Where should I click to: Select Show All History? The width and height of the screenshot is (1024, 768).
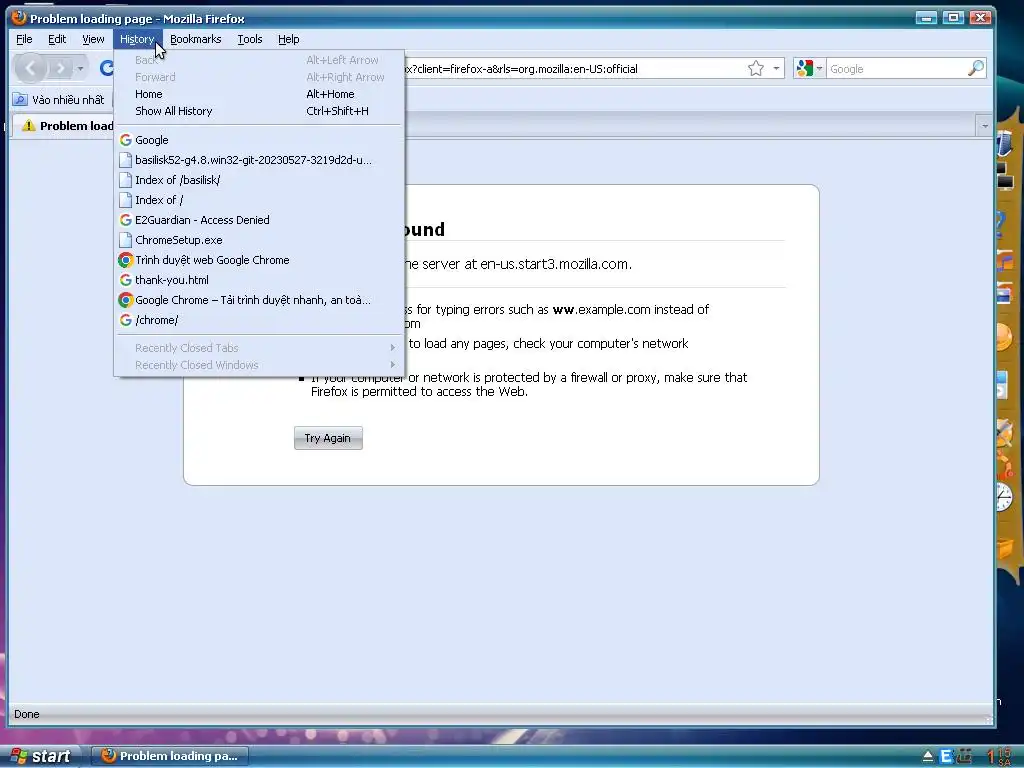[259, 111]
